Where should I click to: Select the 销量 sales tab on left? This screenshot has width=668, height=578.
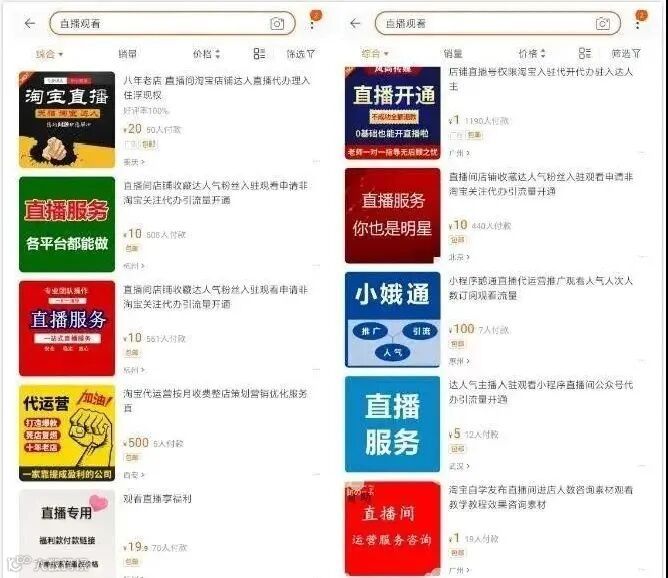click(x=127, y=54)
